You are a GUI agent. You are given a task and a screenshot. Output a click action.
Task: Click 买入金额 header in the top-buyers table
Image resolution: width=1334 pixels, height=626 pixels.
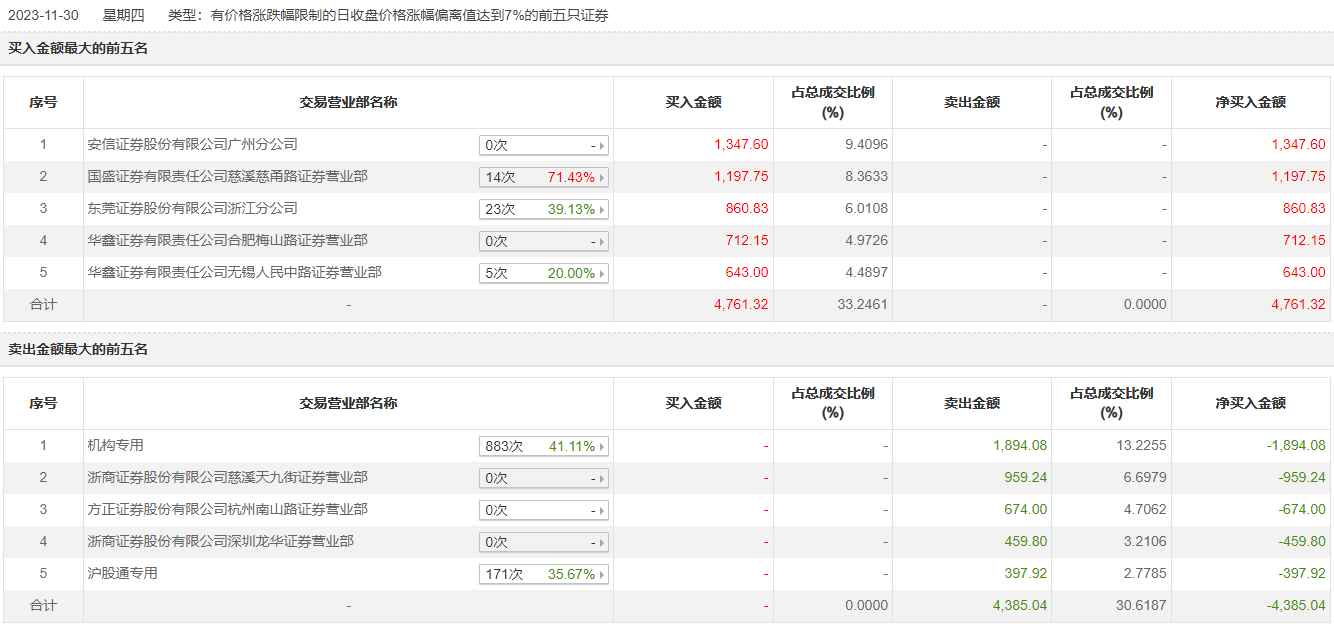[x=693, y=102]
